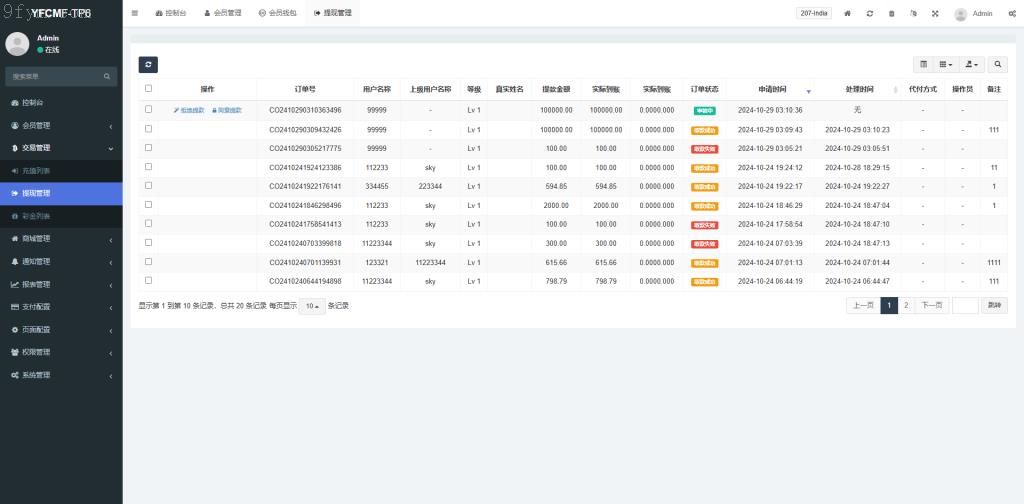
Task: Open 商城管理 in the sidebar menu
Action: (x=60, y=239)
